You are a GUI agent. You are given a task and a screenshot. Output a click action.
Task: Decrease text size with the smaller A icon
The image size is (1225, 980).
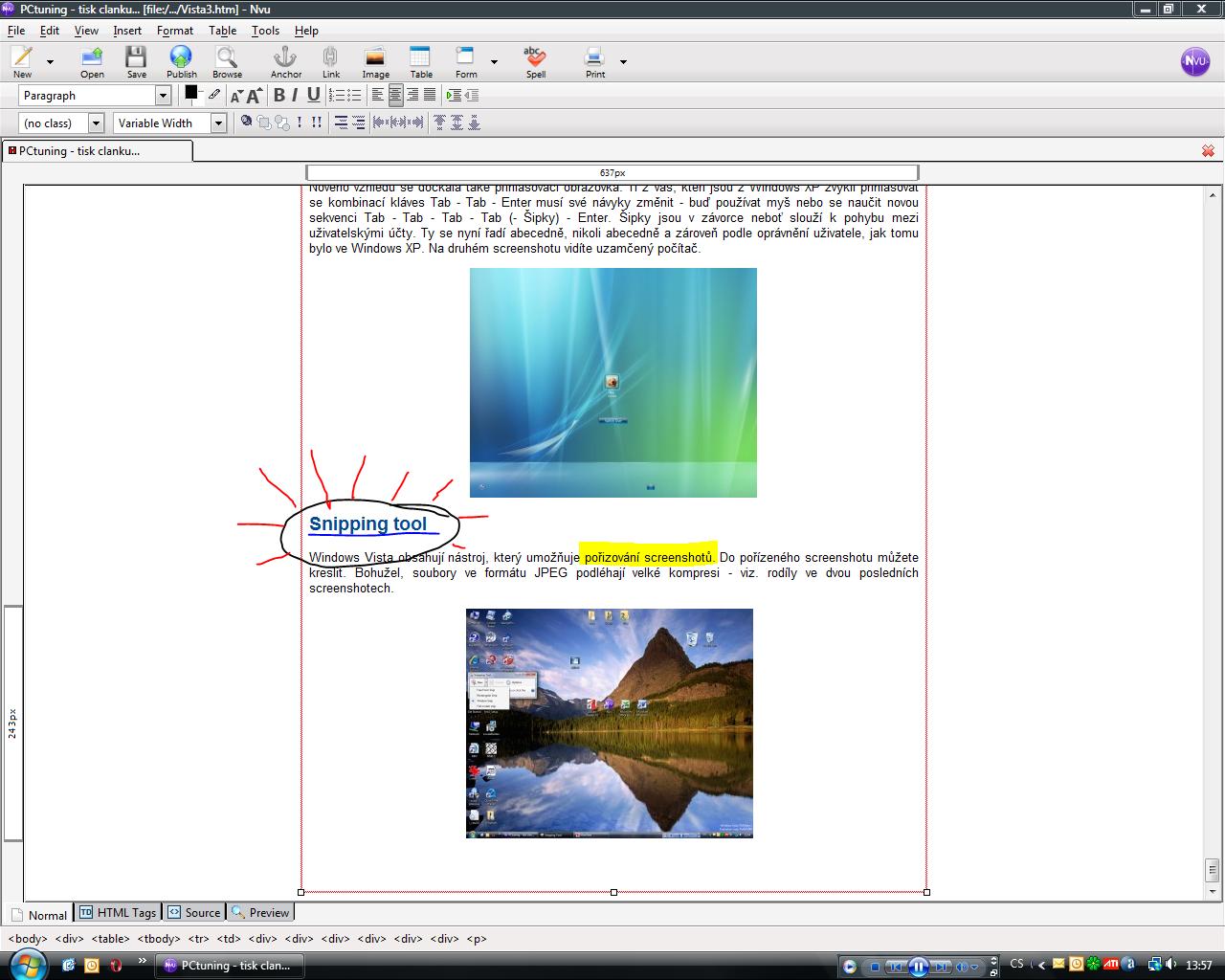(x=236, y=96)
